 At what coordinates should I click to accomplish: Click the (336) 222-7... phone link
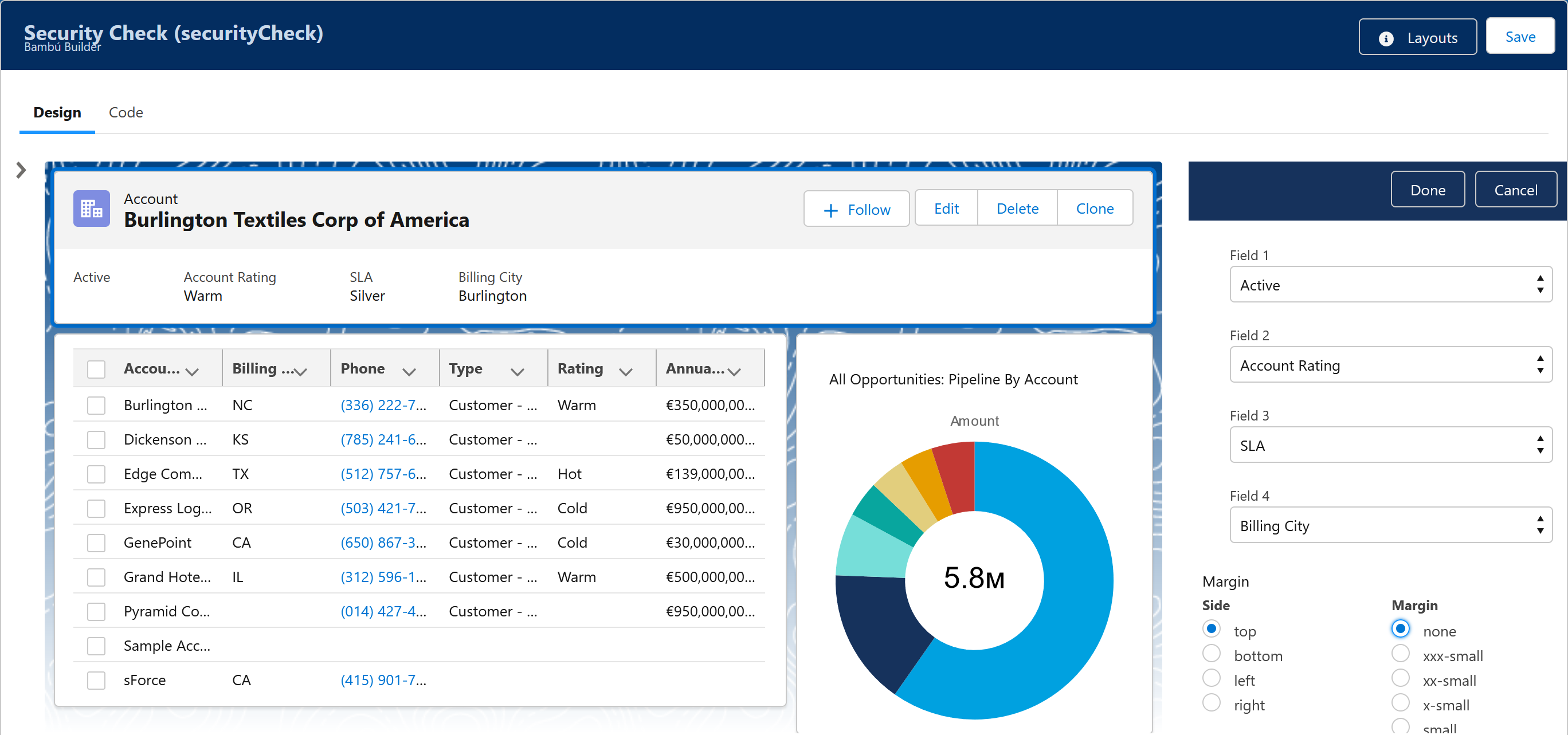[x=383, y=405]
